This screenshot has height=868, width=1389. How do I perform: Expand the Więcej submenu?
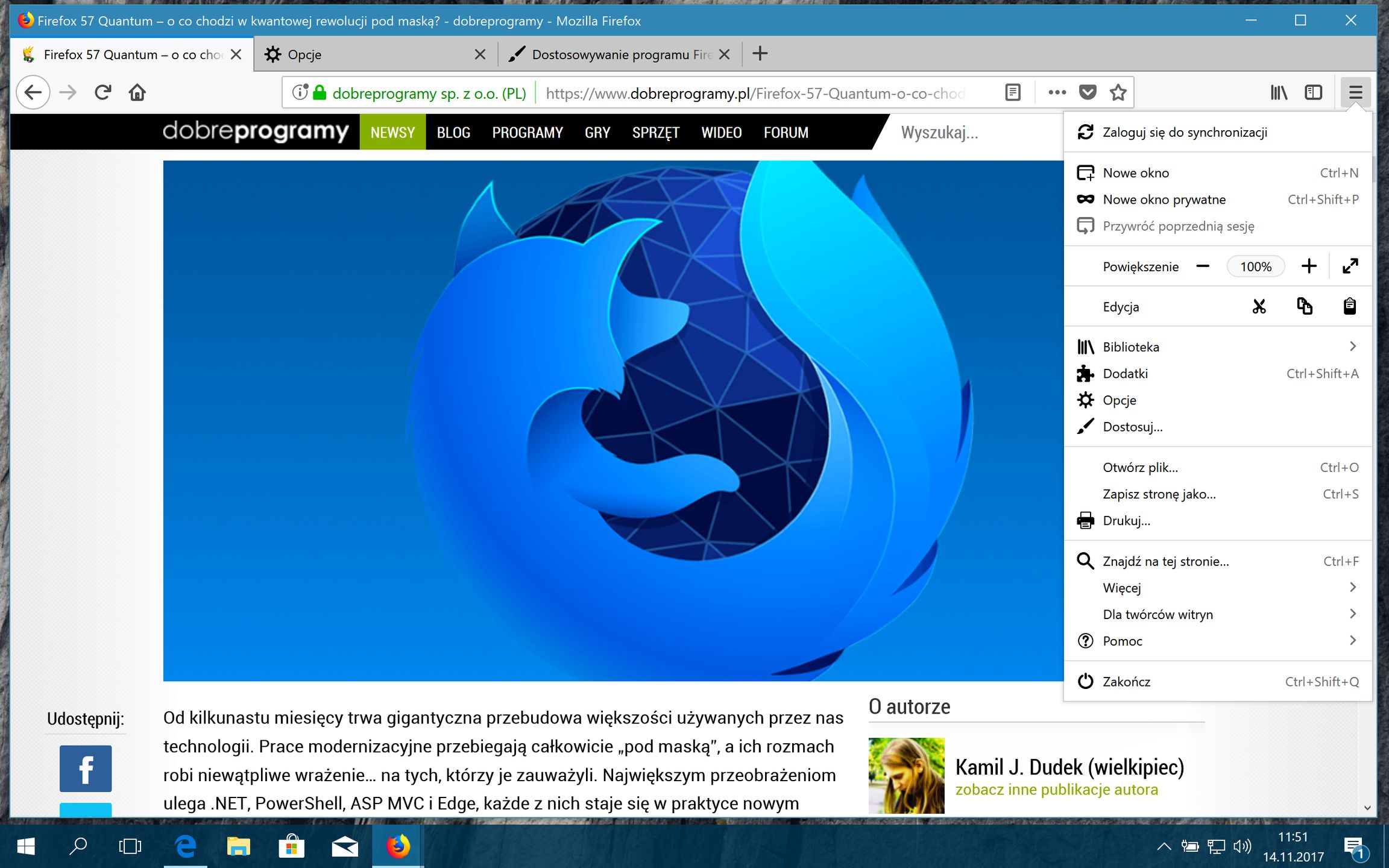pos(1122,588)
